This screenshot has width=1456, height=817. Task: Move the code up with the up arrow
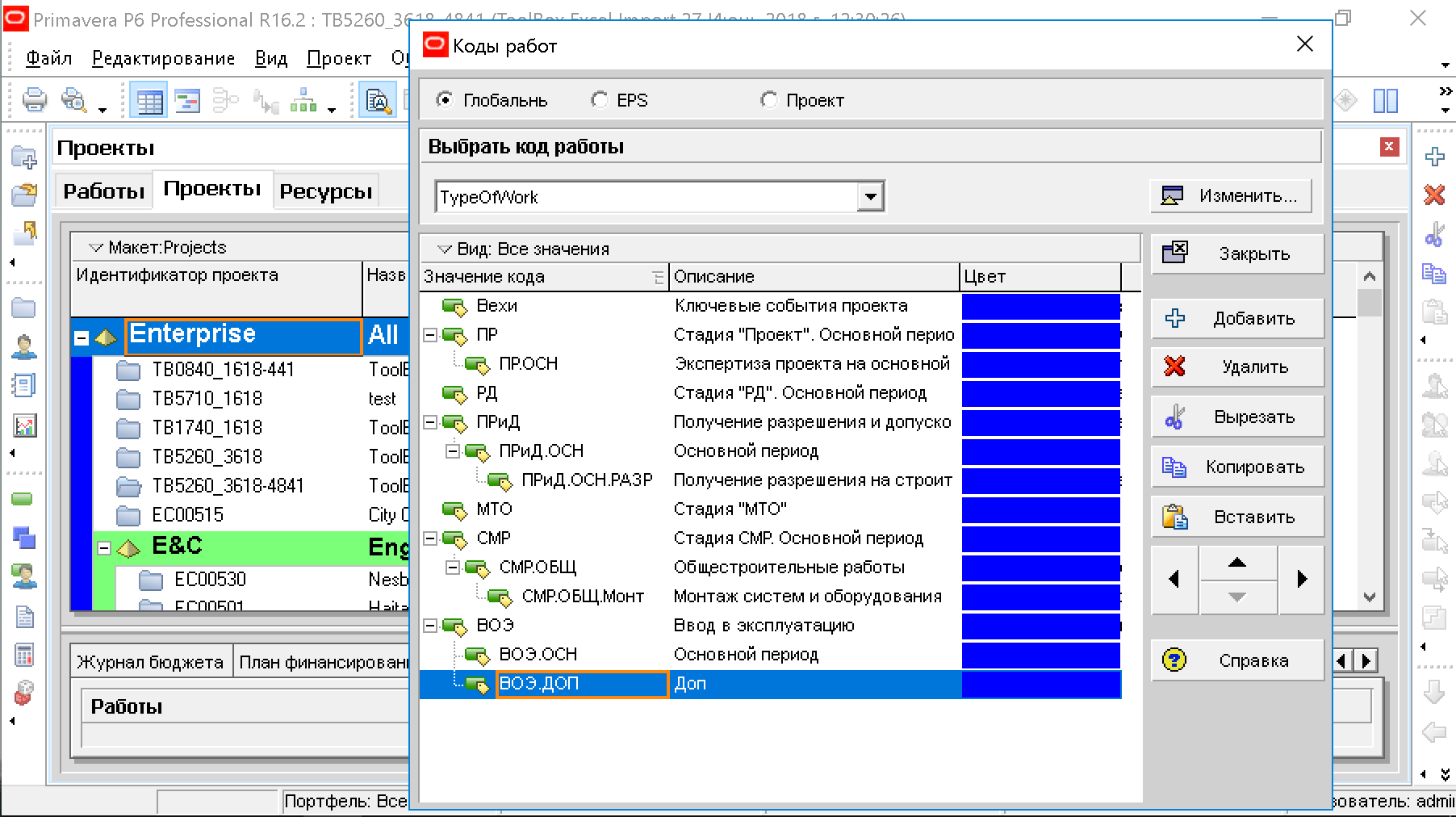click(1237, 563)
